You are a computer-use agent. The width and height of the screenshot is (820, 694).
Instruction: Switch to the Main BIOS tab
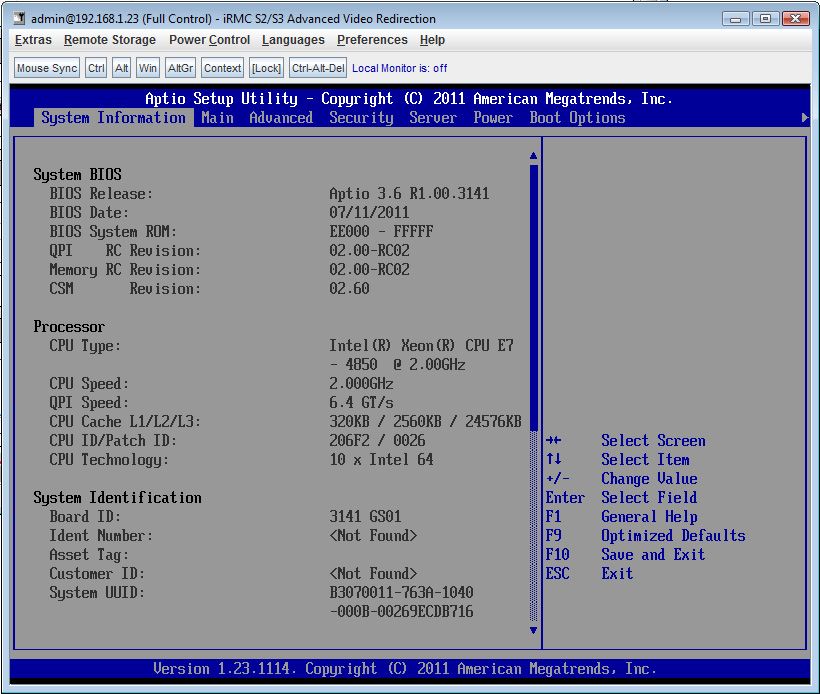(218, 118)
